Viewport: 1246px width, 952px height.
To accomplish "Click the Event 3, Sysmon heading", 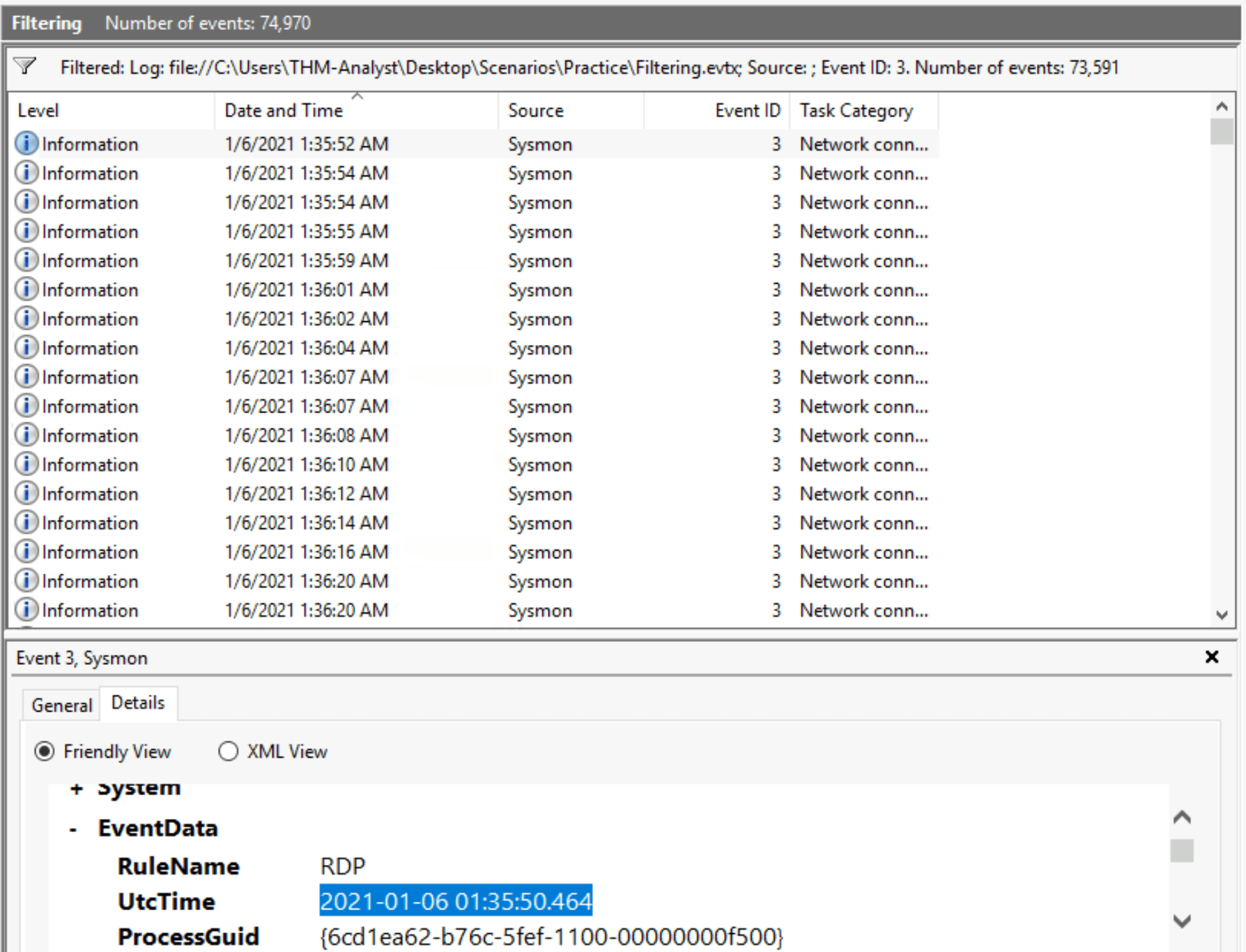I will point(82,658).
